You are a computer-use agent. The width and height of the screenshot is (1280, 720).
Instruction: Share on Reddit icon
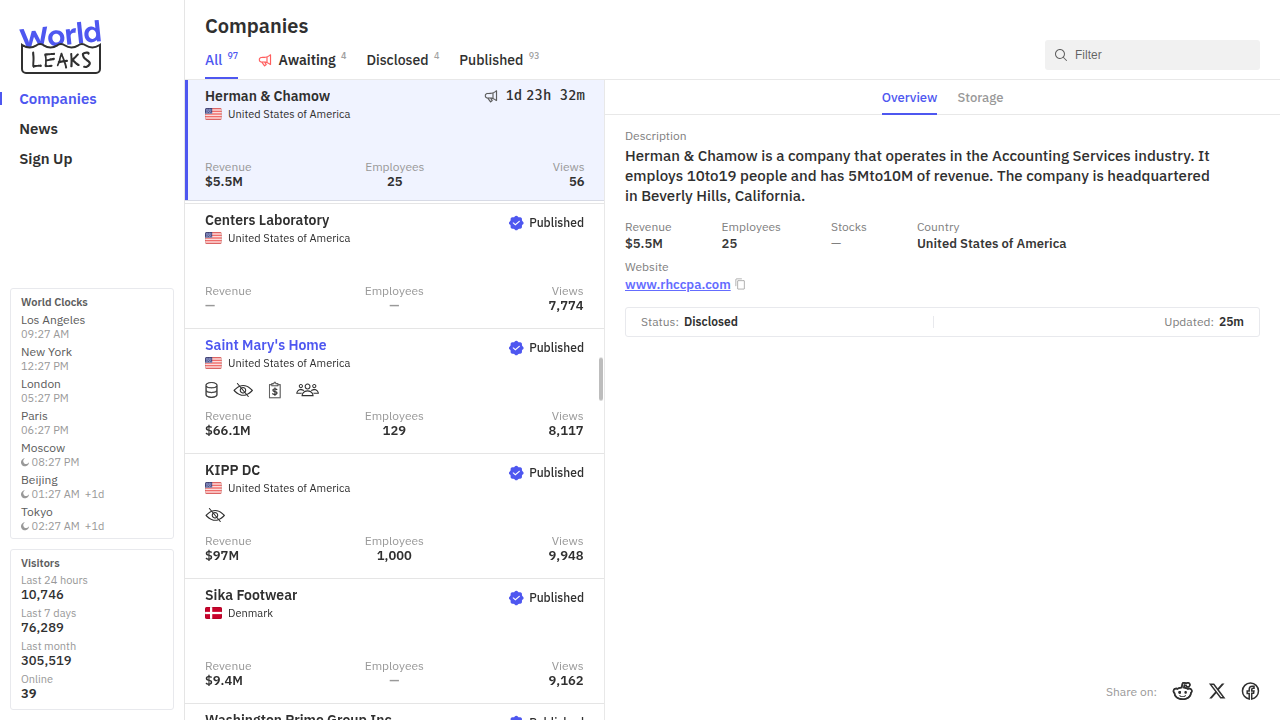[1183, 691]
